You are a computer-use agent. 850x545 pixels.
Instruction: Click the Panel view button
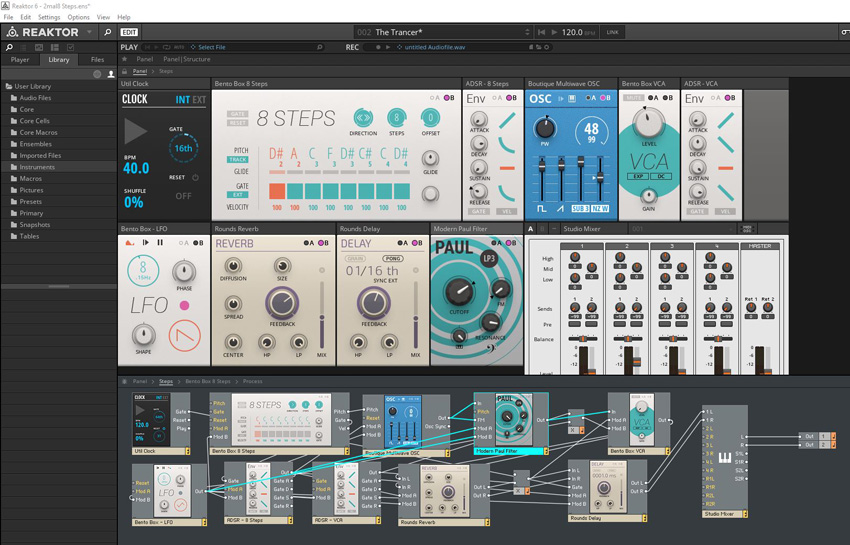(x=144, y=59)
